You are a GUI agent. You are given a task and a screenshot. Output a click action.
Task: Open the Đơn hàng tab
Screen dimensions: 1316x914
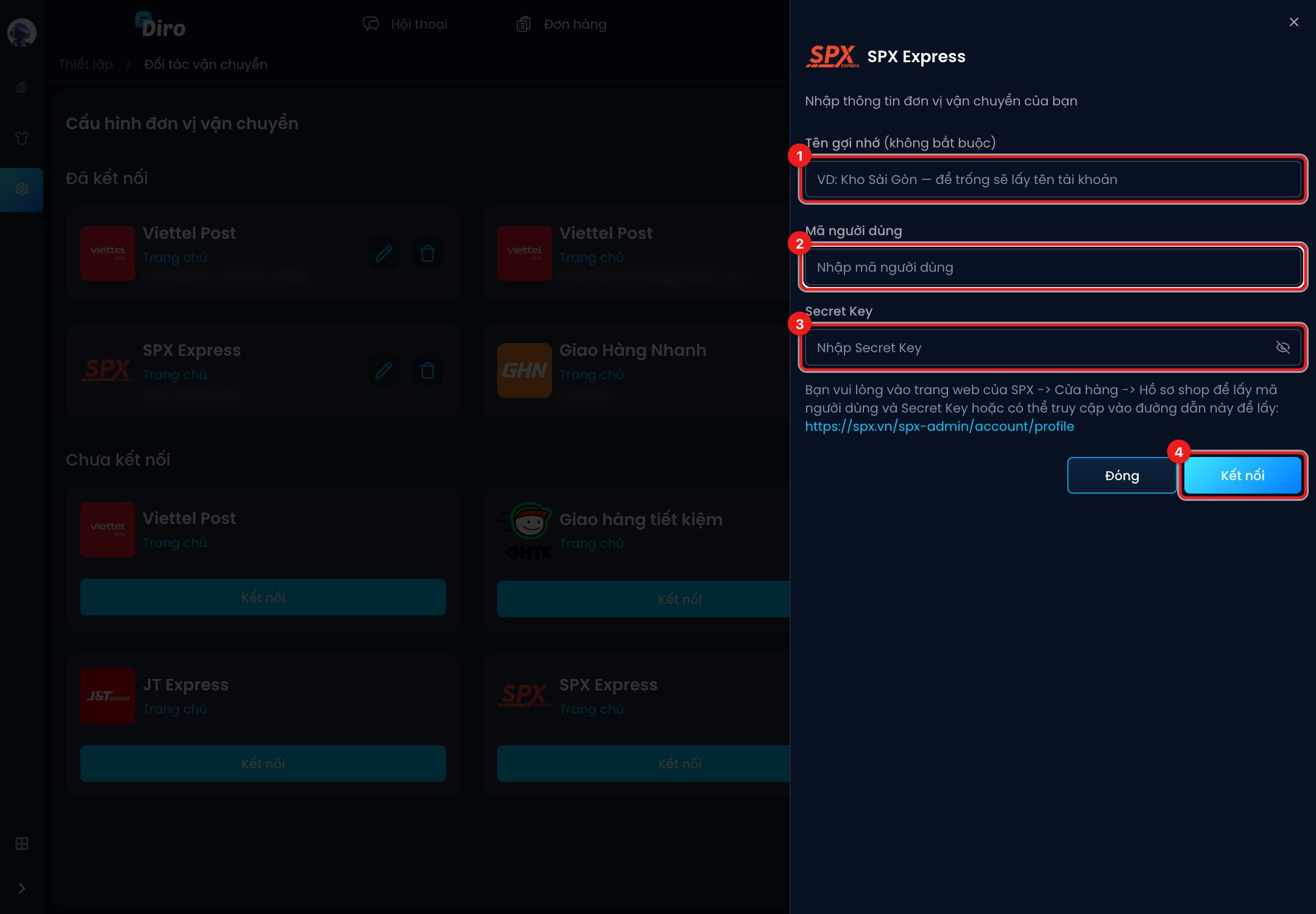pyautogui.click(x=561, y=24)
